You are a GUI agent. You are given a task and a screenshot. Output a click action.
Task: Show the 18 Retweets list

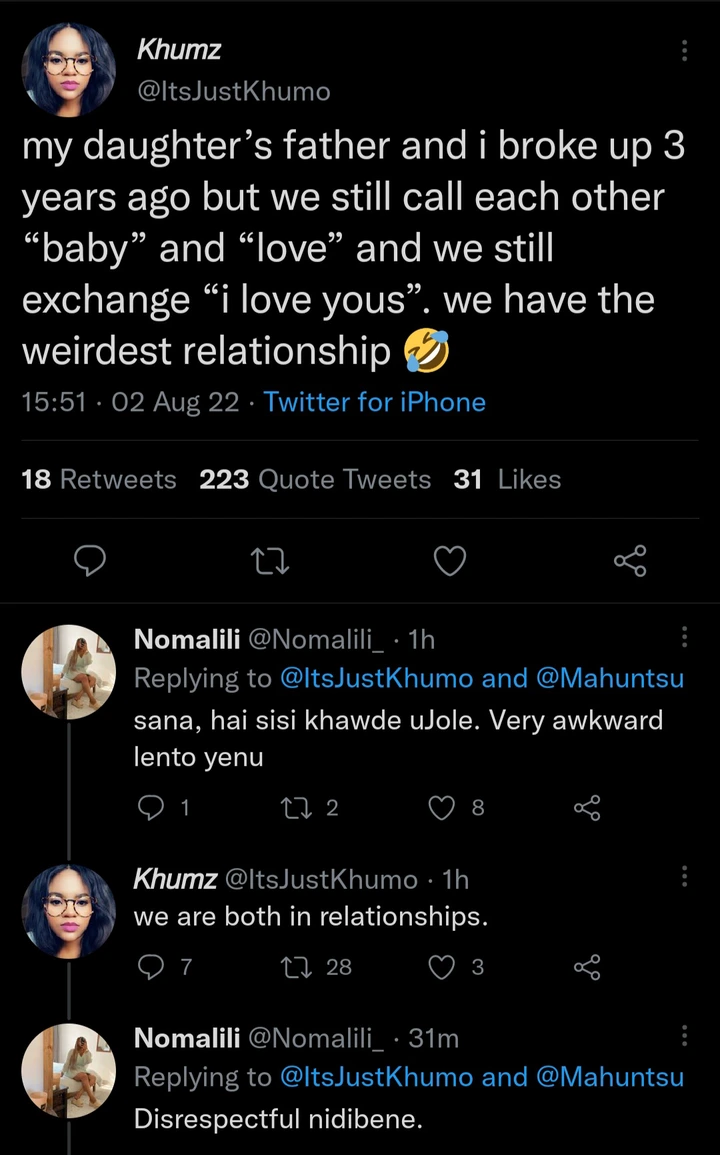point(98,480)
